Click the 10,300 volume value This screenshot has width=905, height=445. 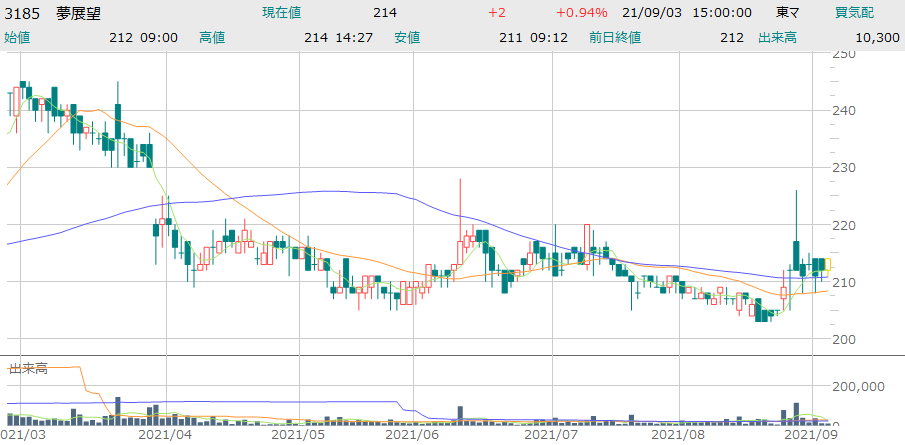[875, 37]
